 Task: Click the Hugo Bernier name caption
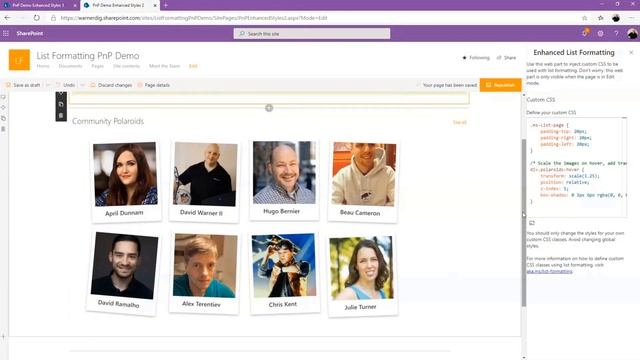282,211
